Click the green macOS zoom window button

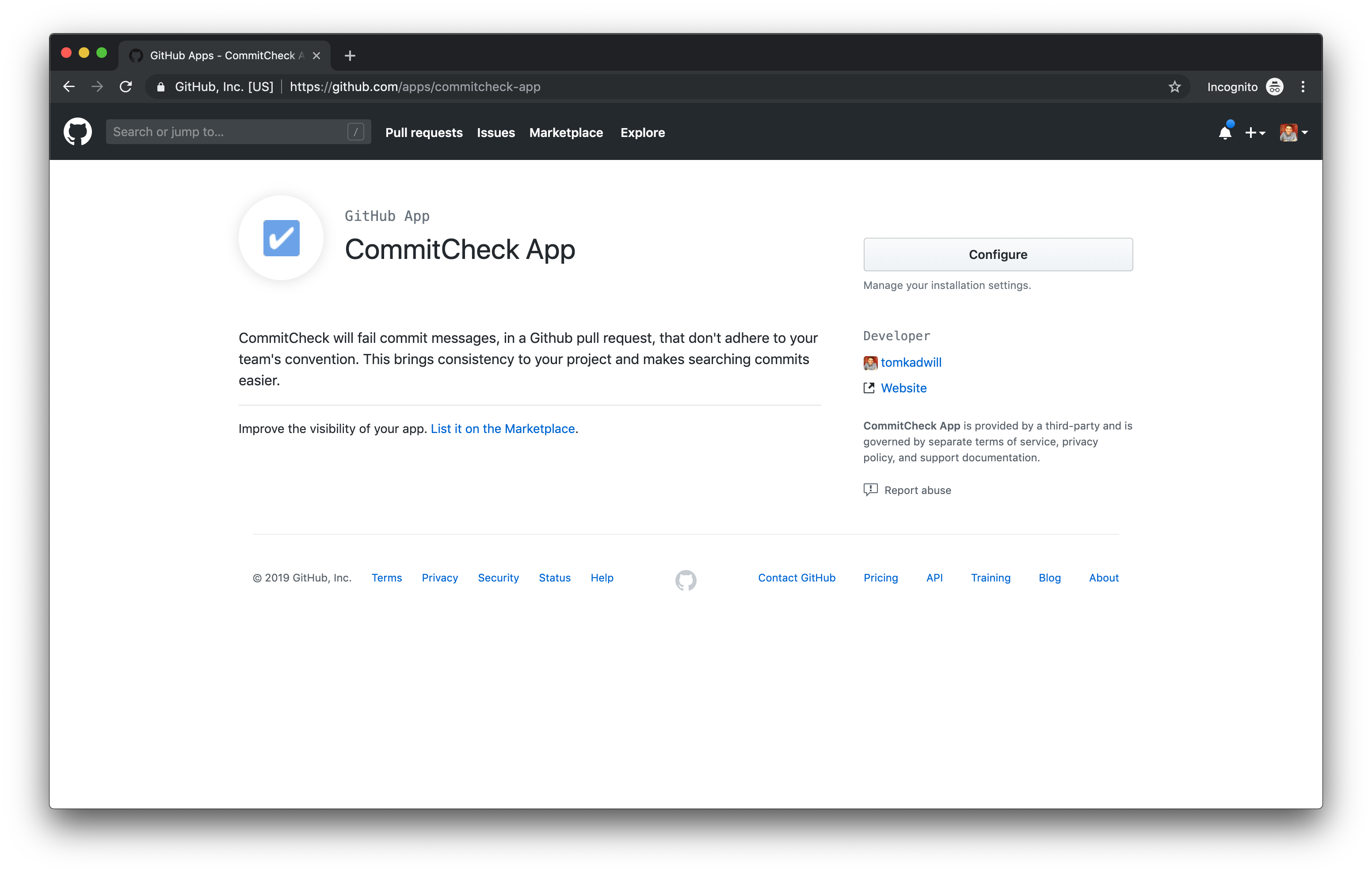(101, 53)
